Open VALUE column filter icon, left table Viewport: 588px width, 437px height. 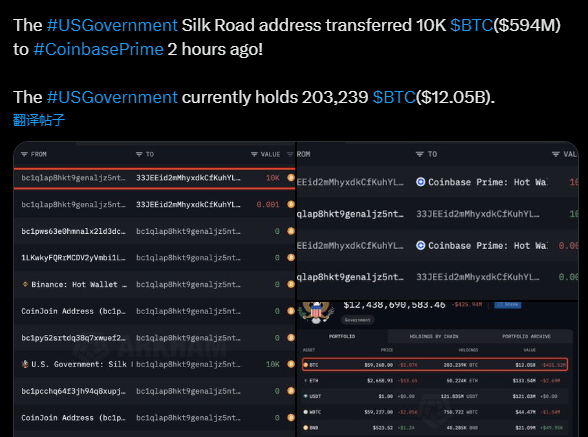(254, 155)
